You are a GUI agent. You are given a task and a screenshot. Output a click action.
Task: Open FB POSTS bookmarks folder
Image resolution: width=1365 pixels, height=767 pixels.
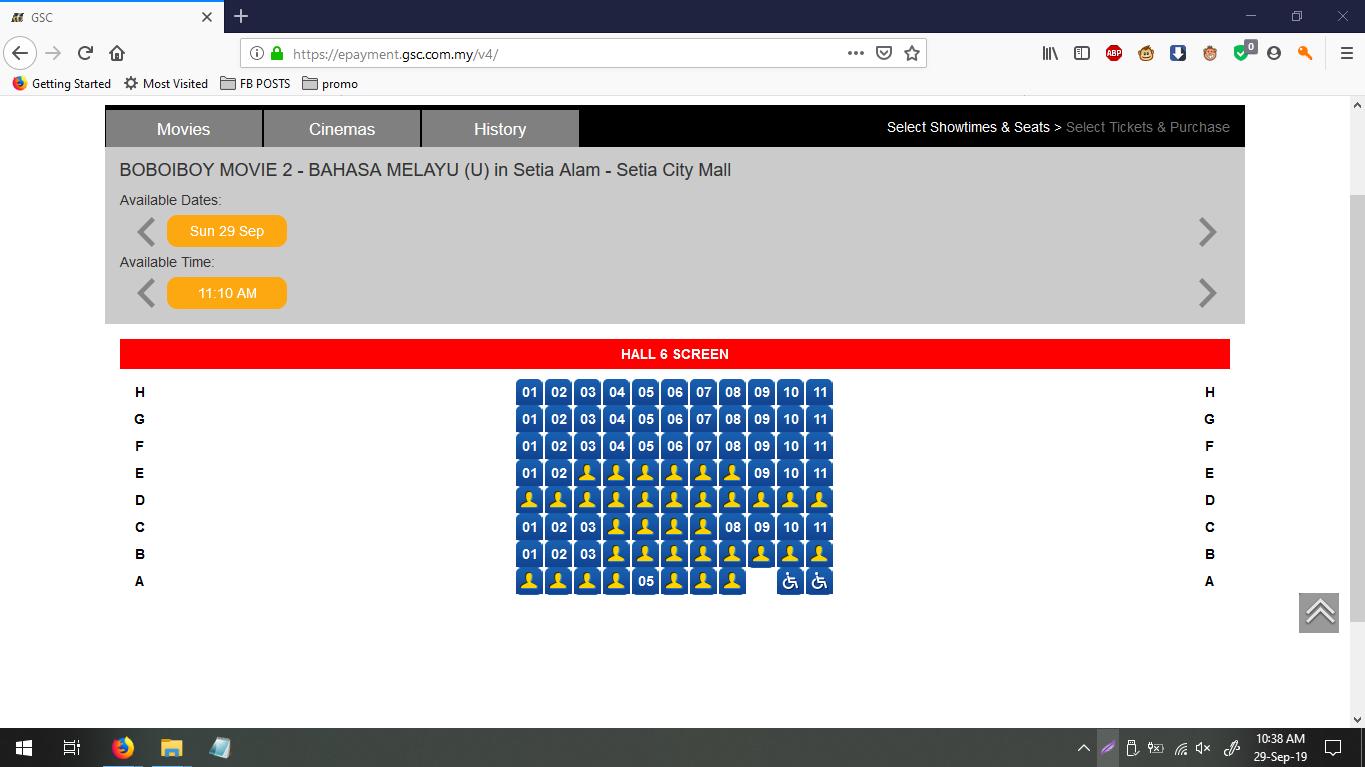coord(255,83)
